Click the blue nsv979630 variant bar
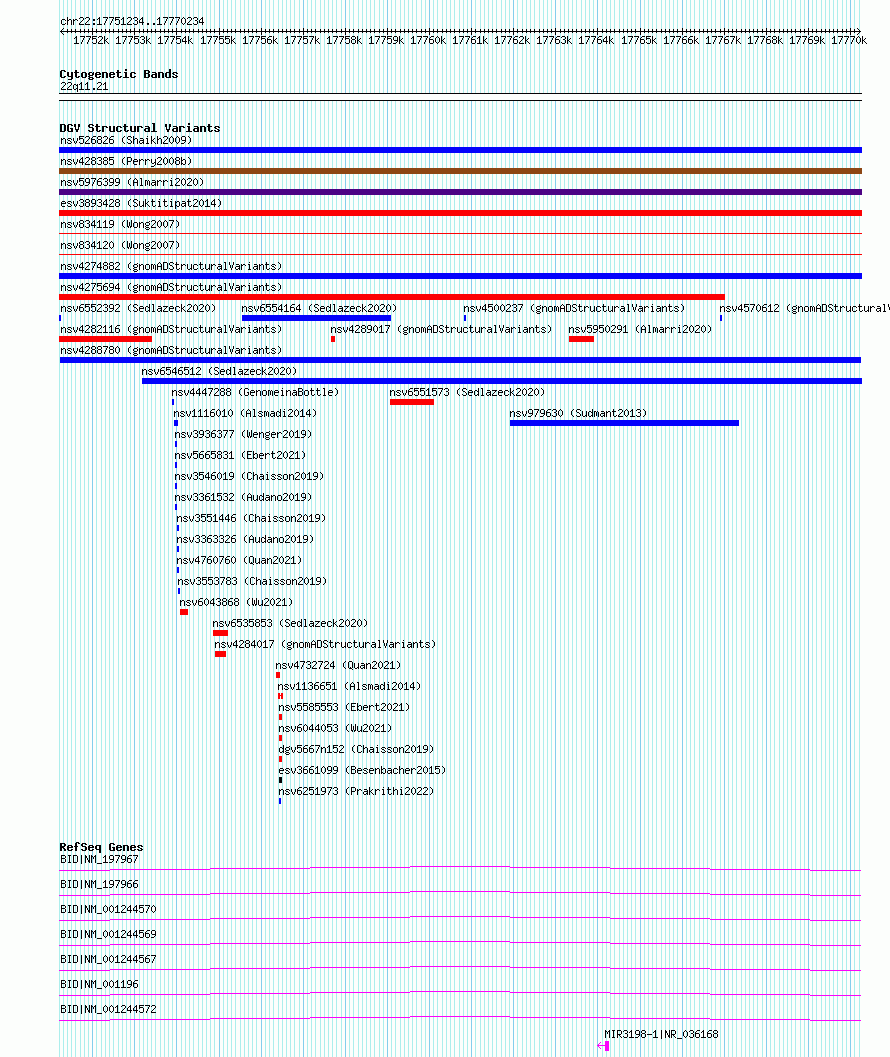The width and height of the screenshot is (890, 1057). 624,423
